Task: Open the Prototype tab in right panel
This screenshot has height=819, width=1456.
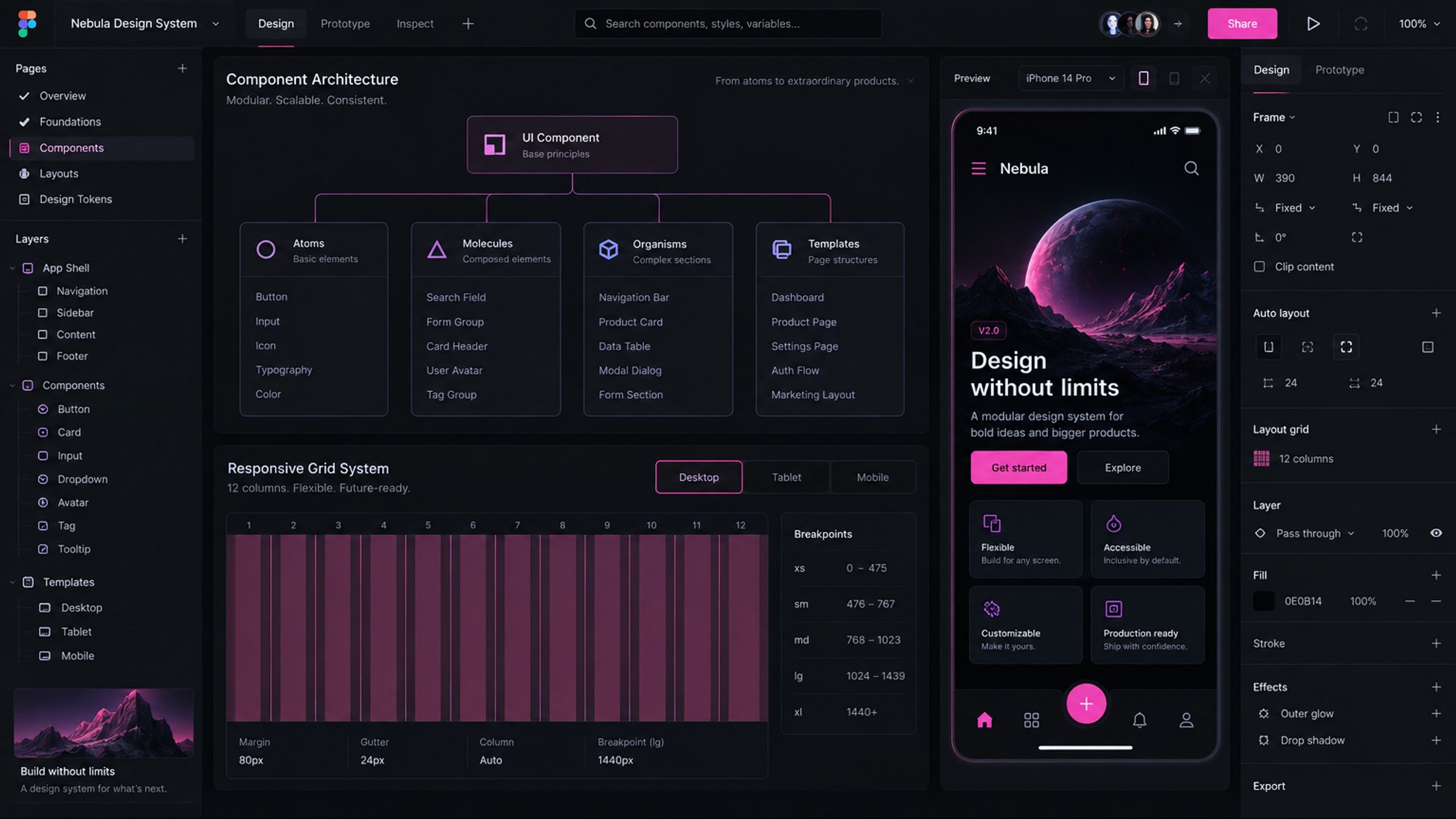Action: point(1339,69)
